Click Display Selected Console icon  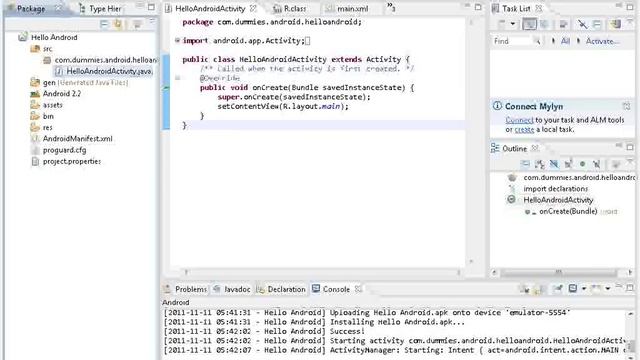(x=573, y=289)
